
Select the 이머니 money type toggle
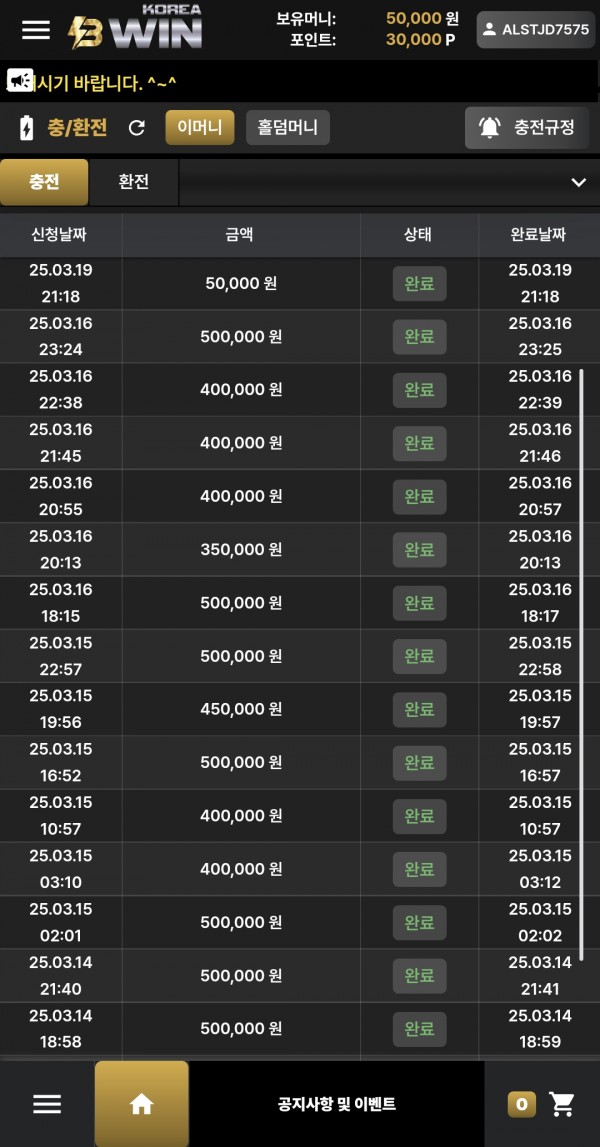(x=200, y=127)
